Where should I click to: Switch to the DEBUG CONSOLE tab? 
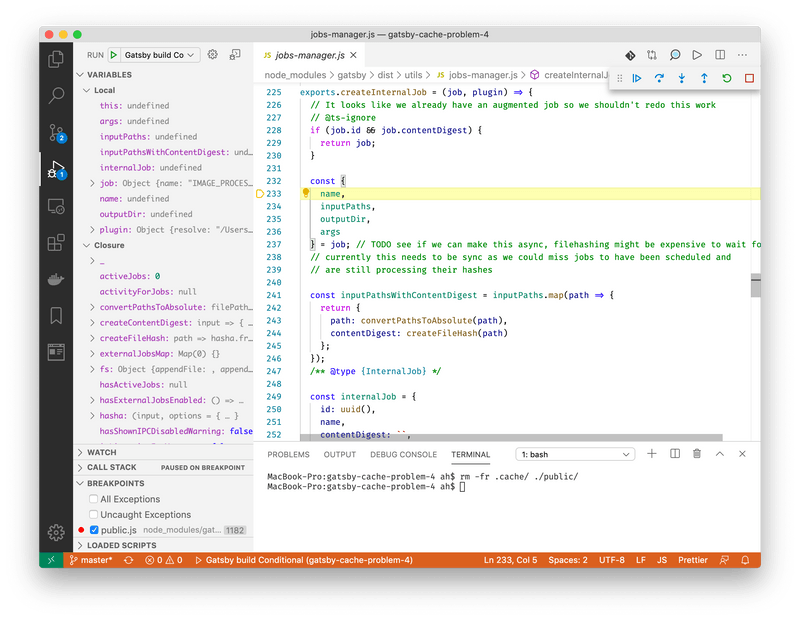coord(404,454)
